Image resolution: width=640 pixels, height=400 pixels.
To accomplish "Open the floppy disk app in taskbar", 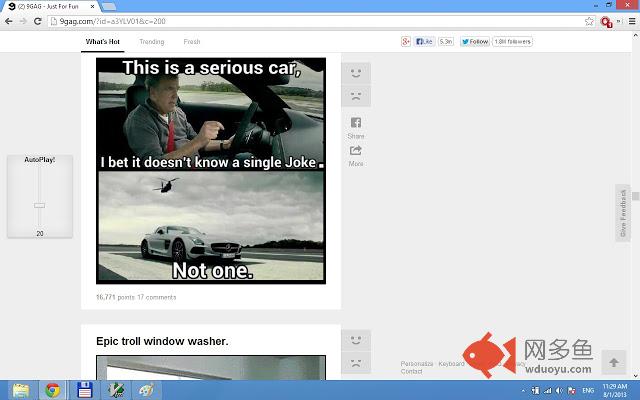I will coord(84,390).
